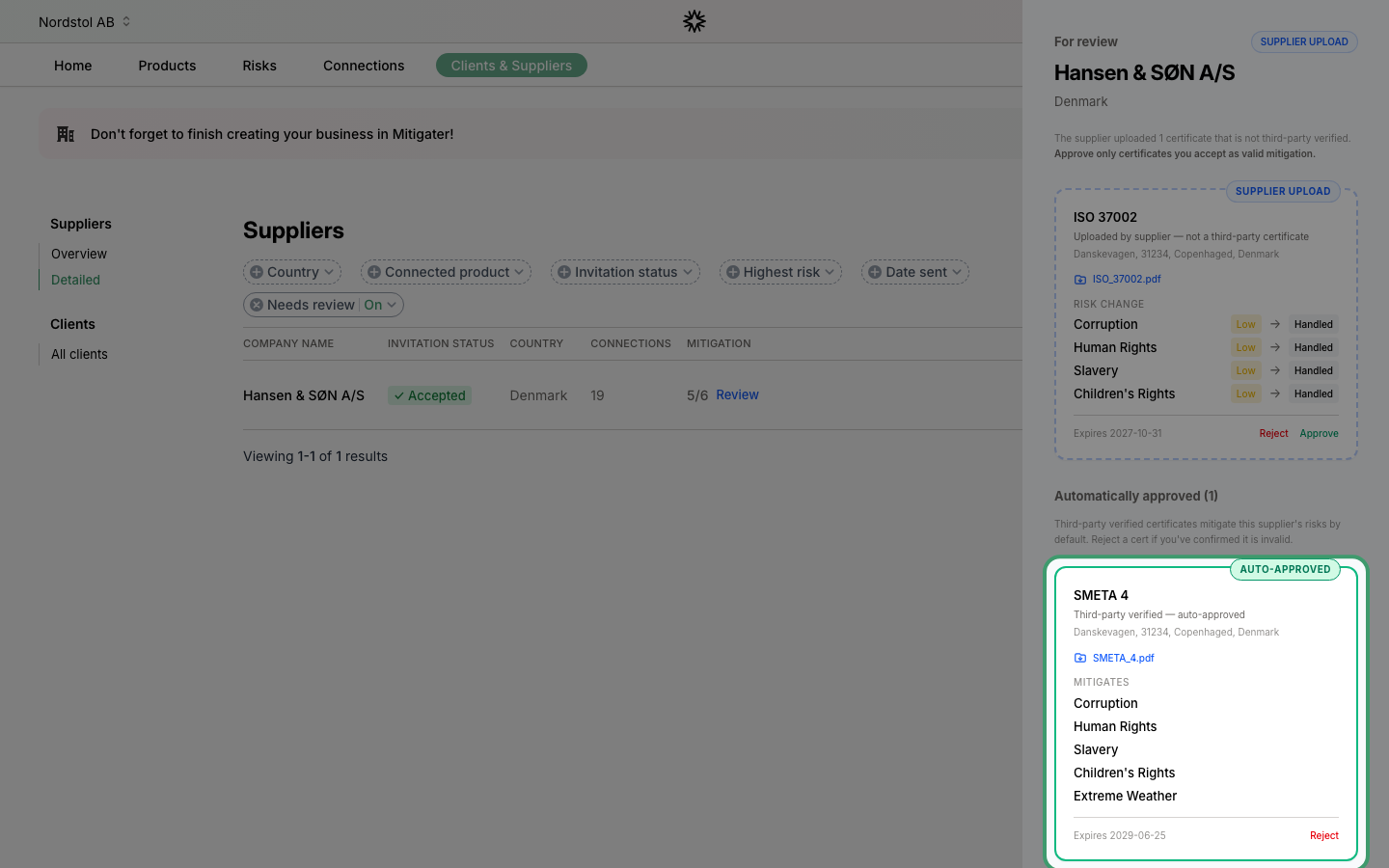Click the Expires 2029-06-25 text

[1119, 835]
